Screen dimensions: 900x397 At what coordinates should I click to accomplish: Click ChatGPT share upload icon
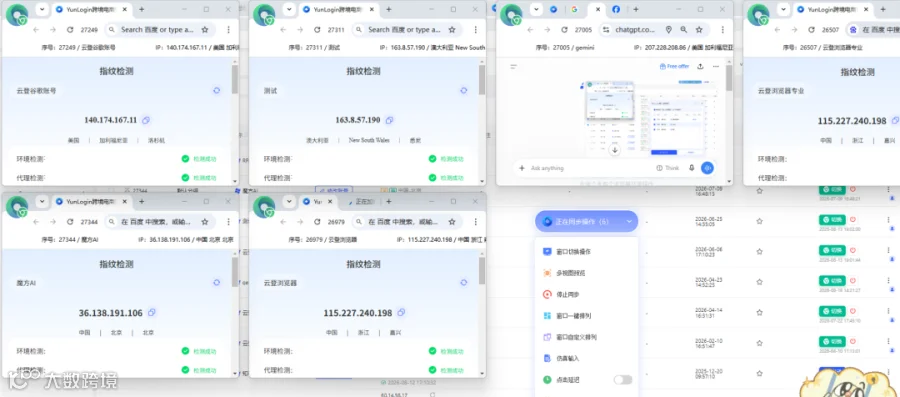click(x=700, y=67)
